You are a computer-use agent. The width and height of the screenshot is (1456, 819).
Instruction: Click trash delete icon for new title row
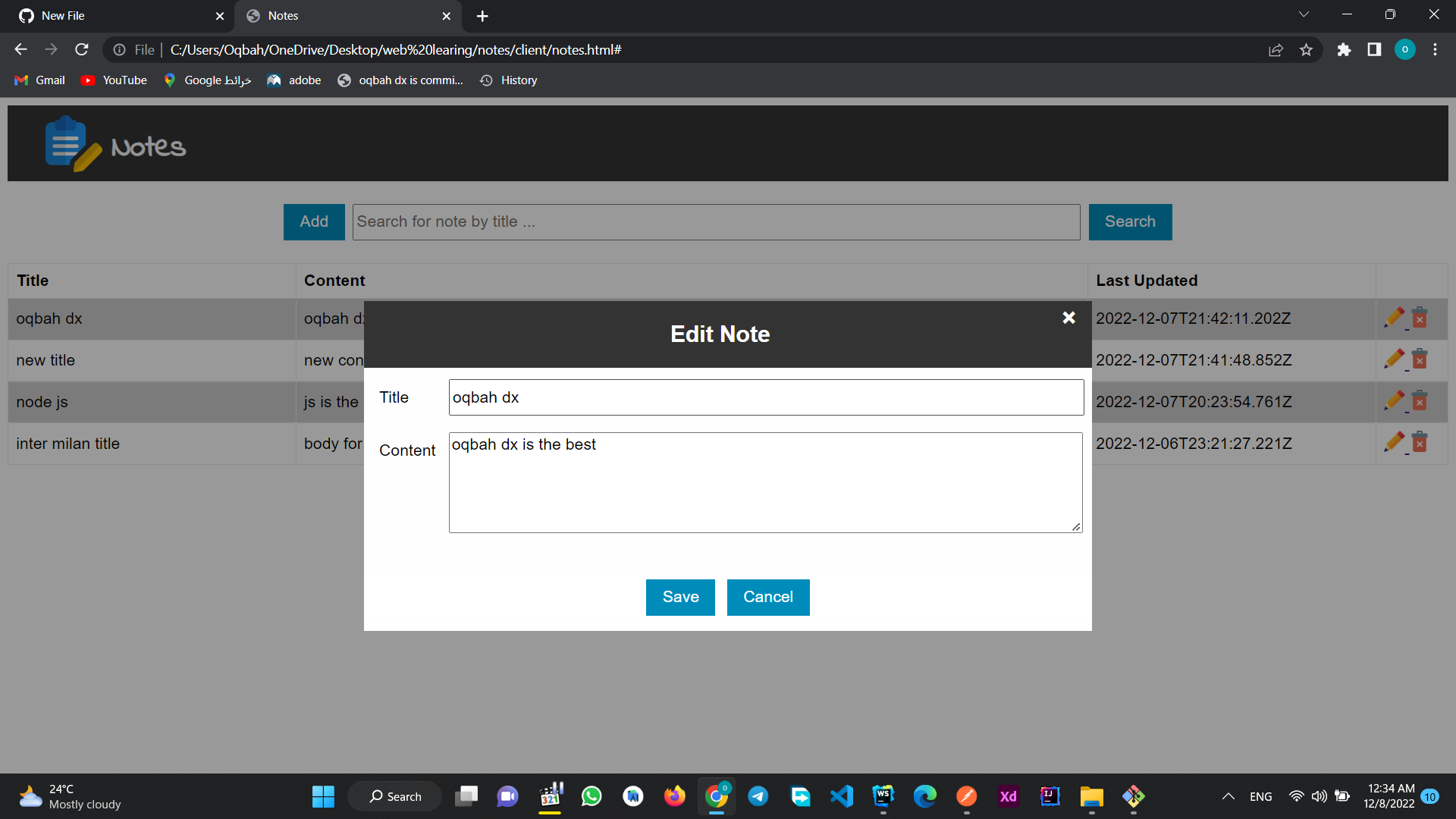[x=1420, y=359]
